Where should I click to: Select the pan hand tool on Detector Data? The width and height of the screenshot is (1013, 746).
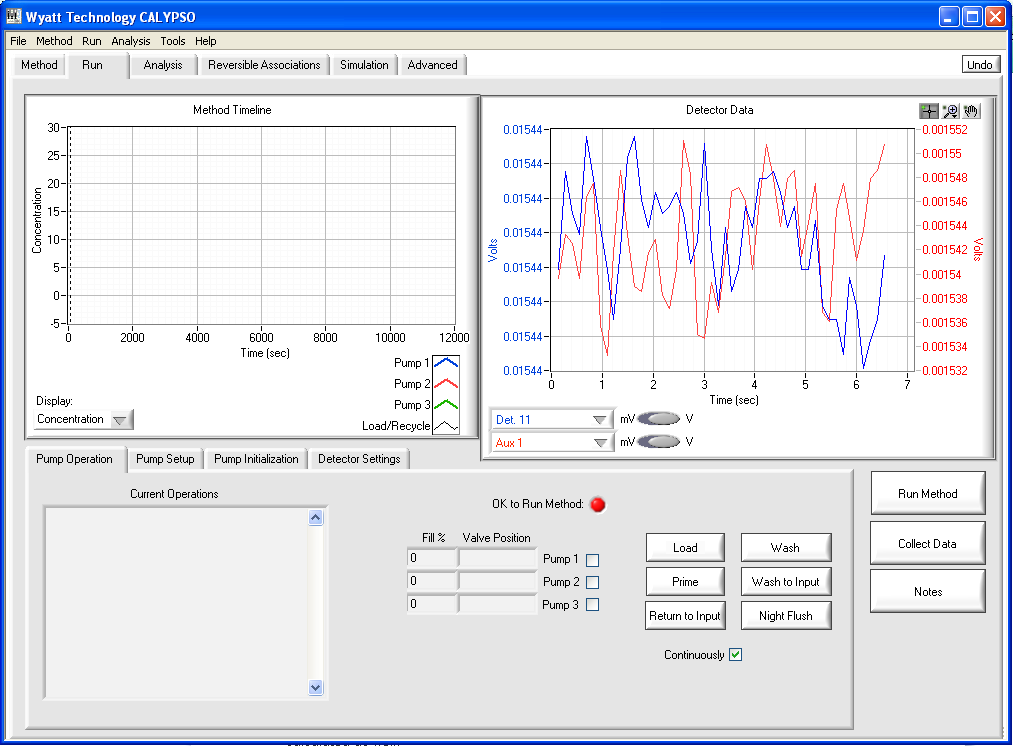point(971,111)
